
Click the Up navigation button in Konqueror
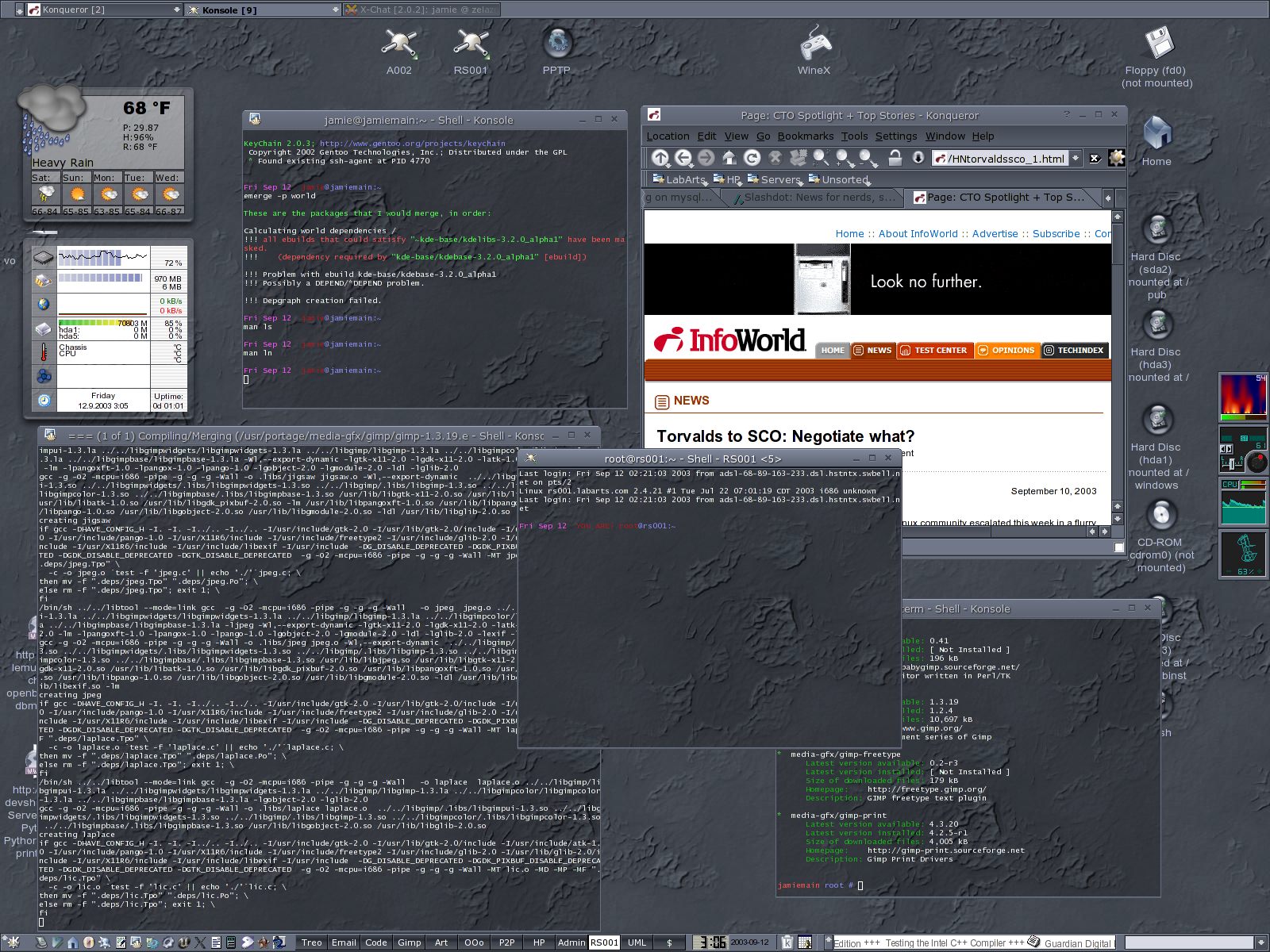click(660, 158)
